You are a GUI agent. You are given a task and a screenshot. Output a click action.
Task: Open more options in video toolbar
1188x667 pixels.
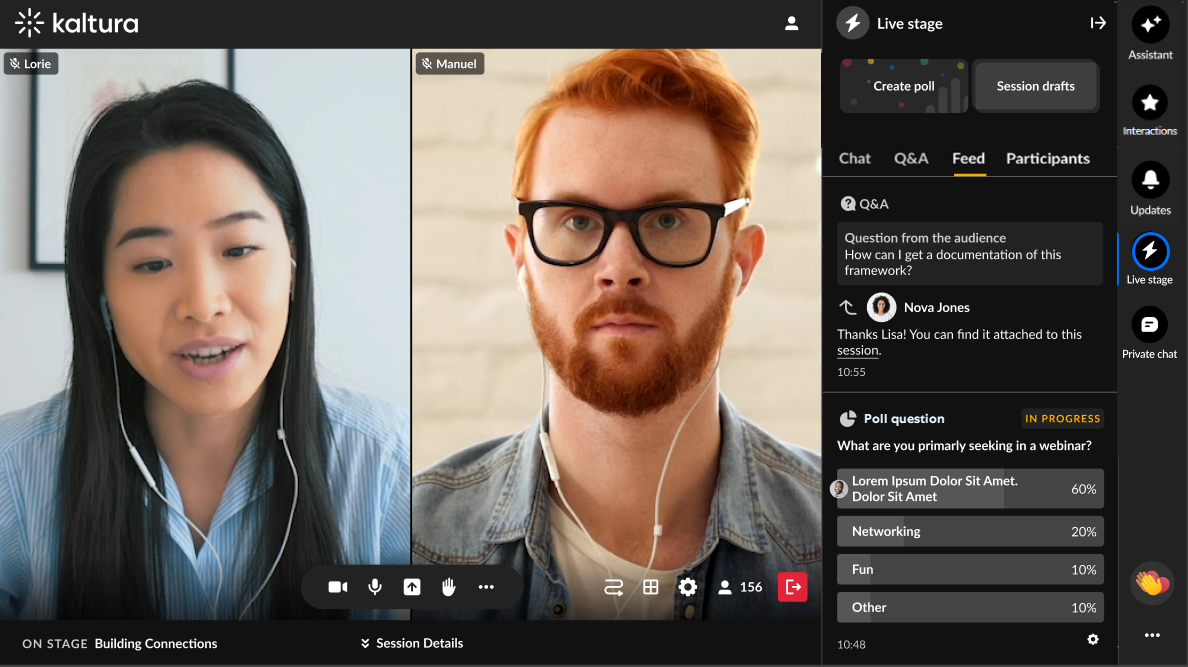[x=486, y=587]
